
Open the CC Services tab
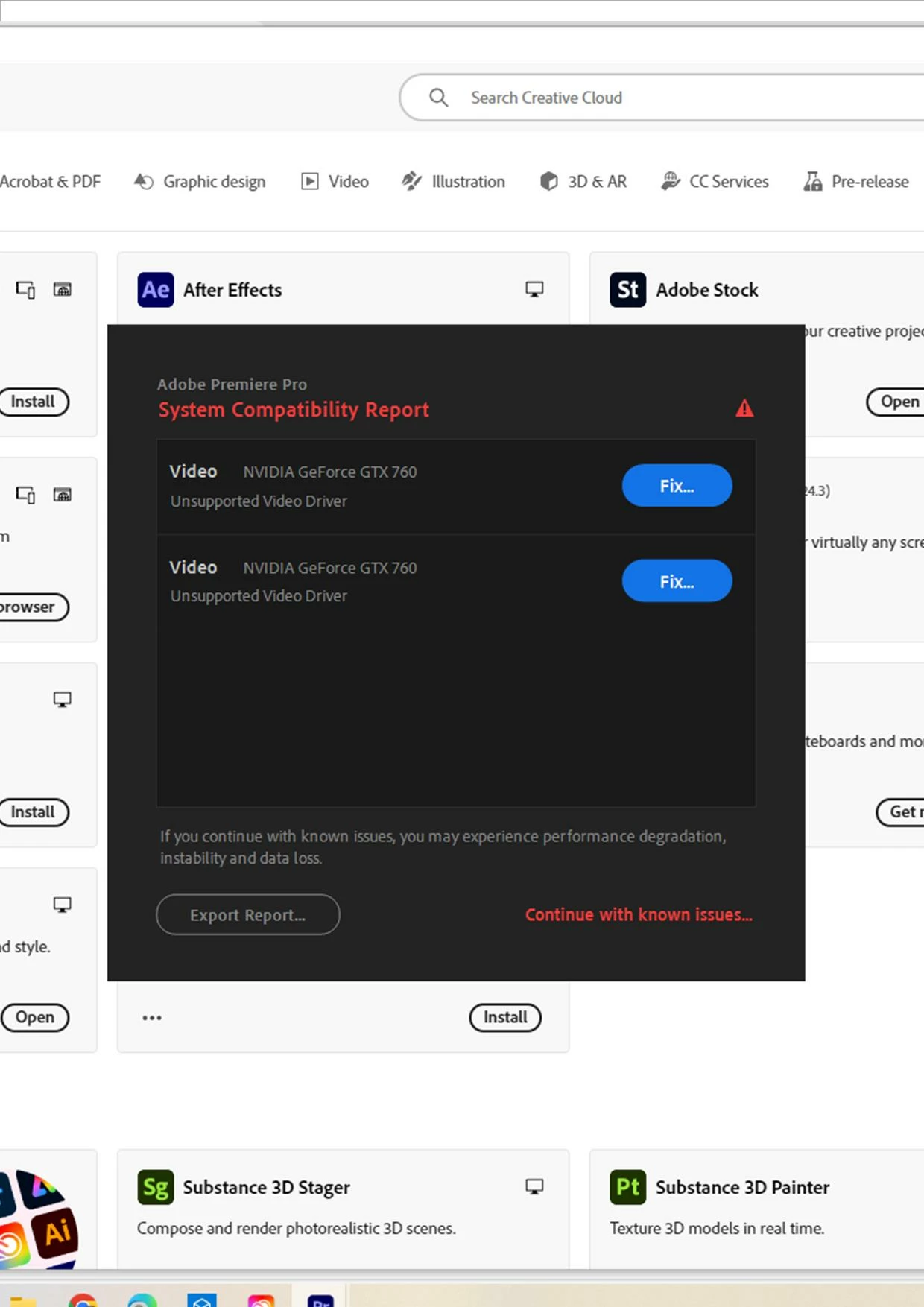click(715, 181)
